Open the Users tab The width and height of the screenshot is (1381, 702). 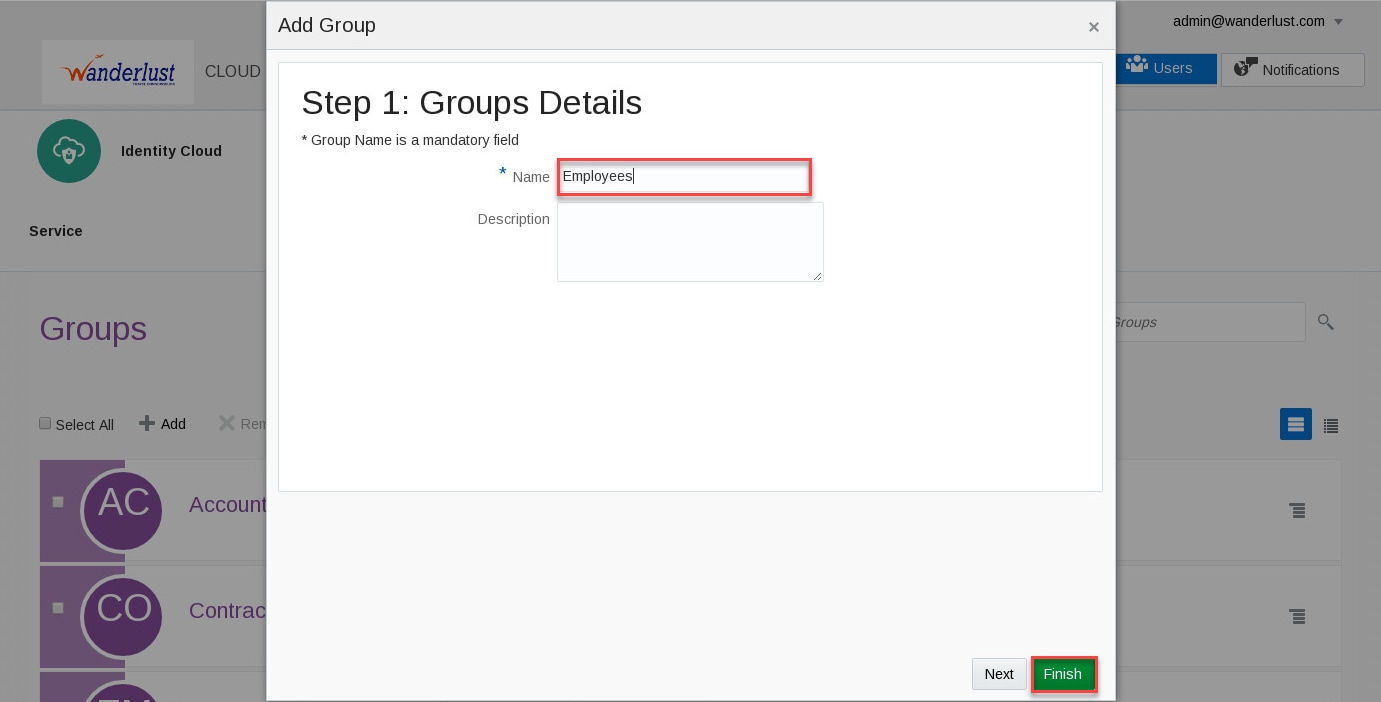click(x=1166, y=69)
